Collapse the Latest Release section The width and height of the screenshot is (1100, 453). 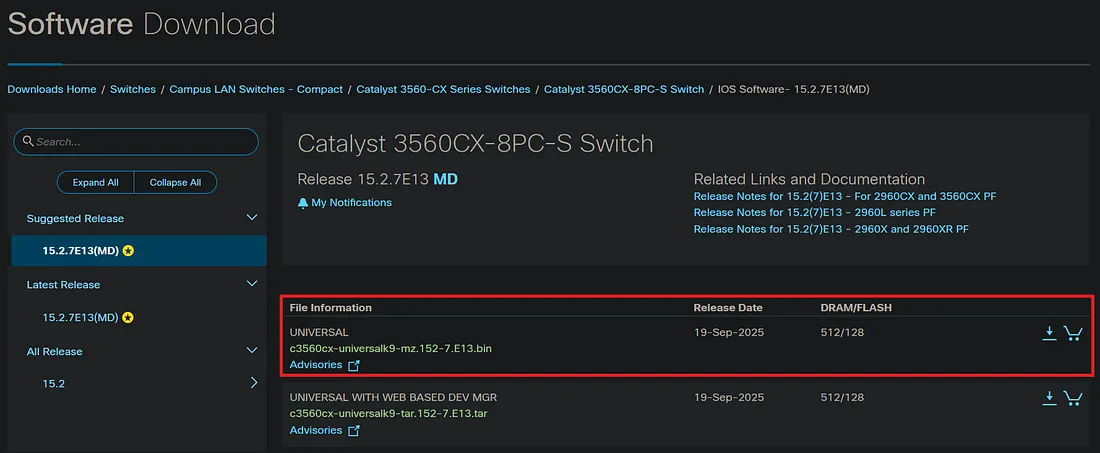(x=253, y=284)
